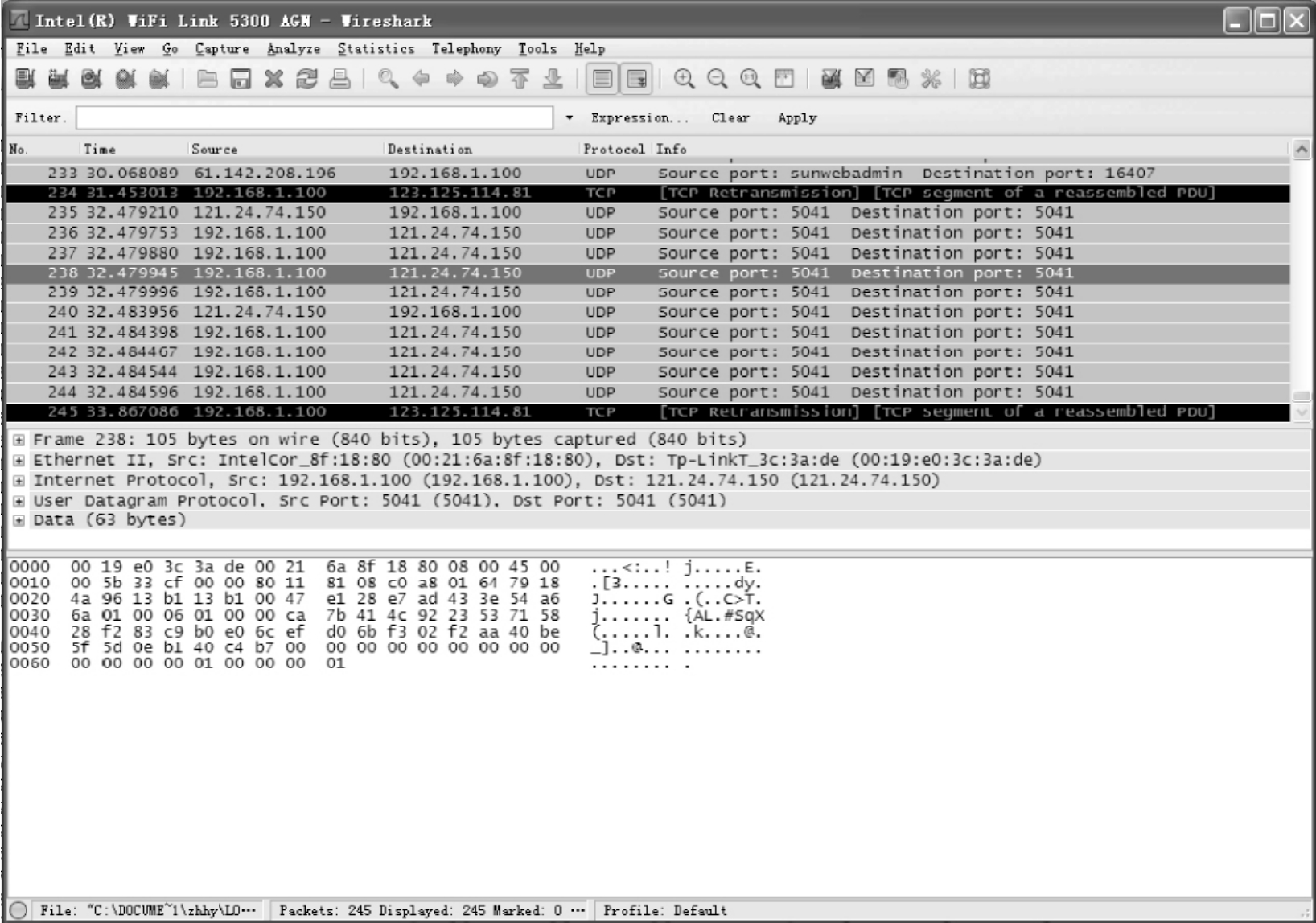Click the packet list scroll-up arrow

[1301, 150]
